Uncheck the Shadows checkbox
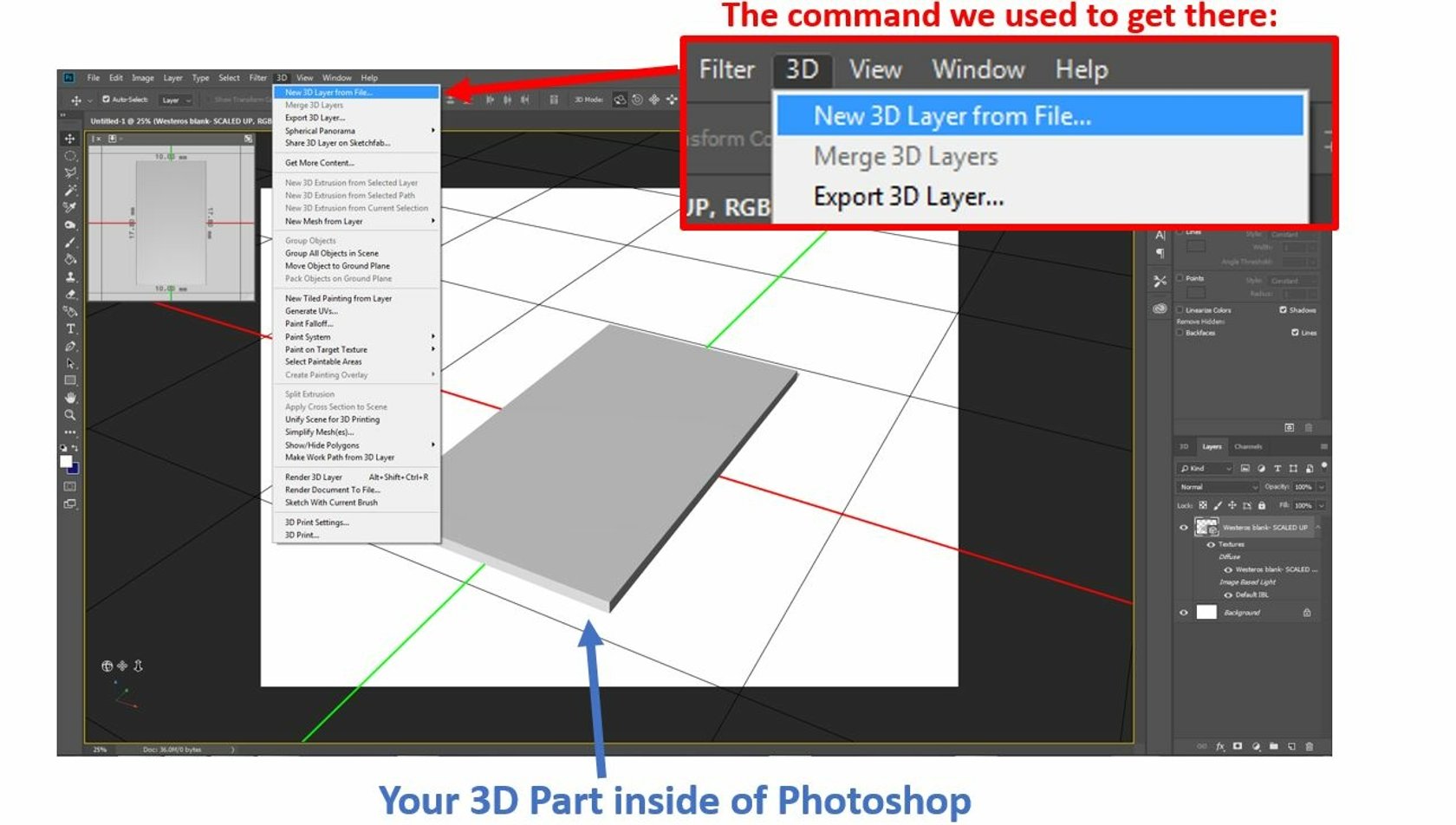This screenshot has width=1456, height=825. (1284, 309)
